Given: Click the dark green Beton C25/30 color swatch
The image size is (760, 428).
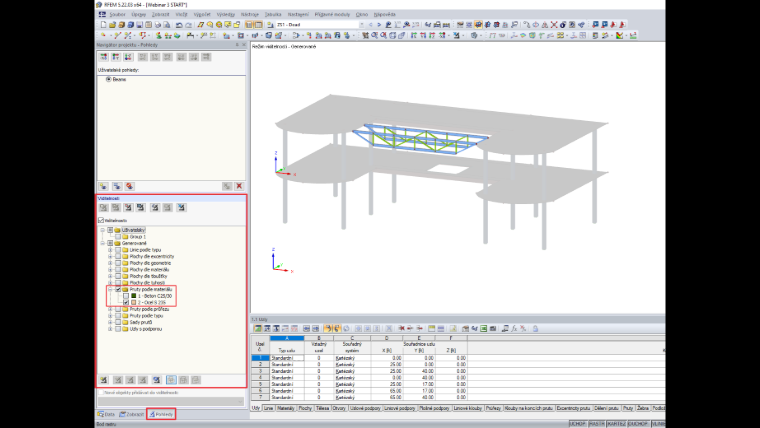Looking at the screenshot, I should coord(134,296).
